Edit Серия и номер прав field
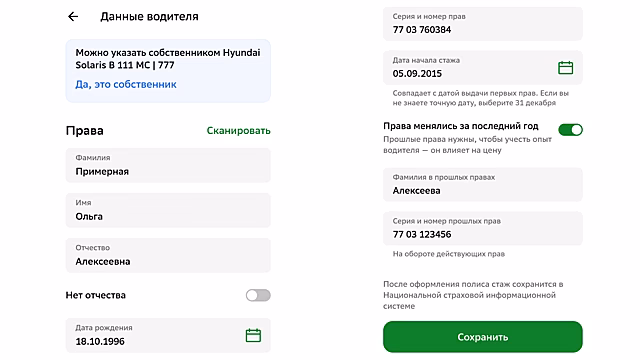 (x=482, y=24)
